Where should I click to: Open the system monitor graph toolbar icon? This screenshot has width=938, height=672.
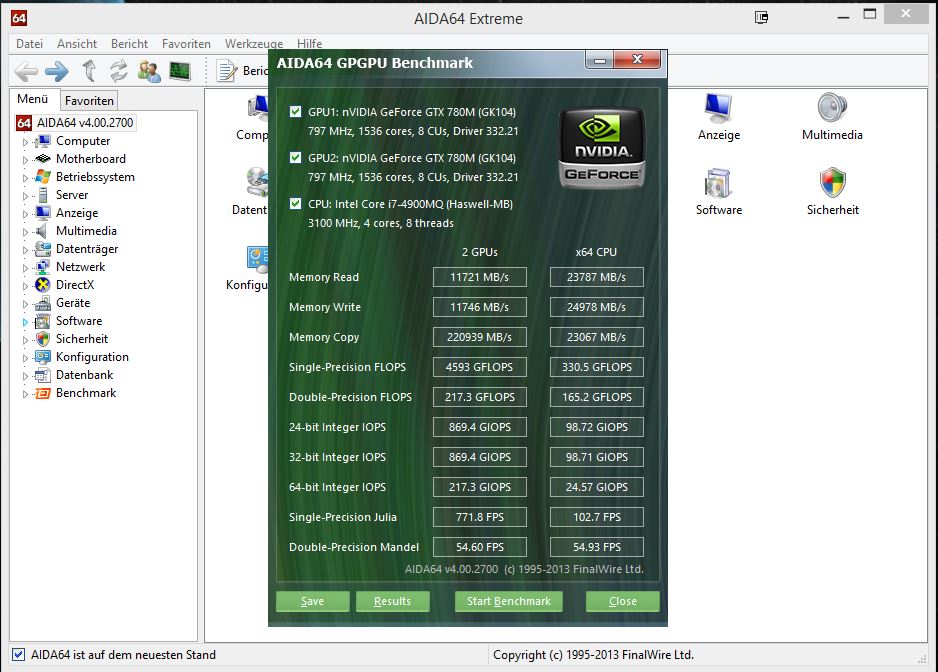click(179, 71)
